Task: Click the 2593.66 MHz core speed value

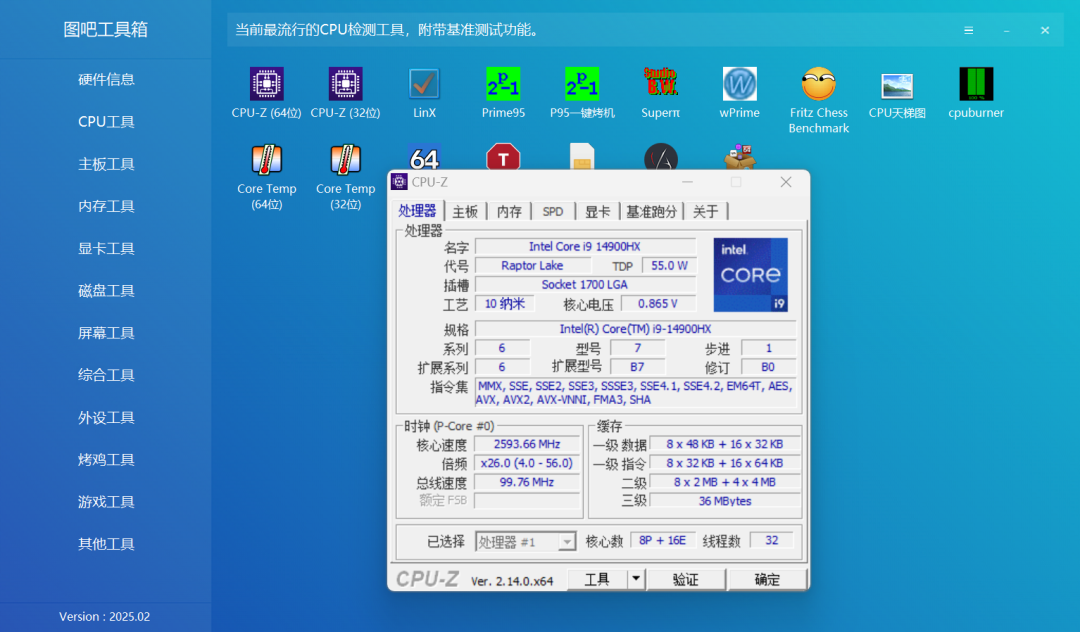Action: click(527, 444)
